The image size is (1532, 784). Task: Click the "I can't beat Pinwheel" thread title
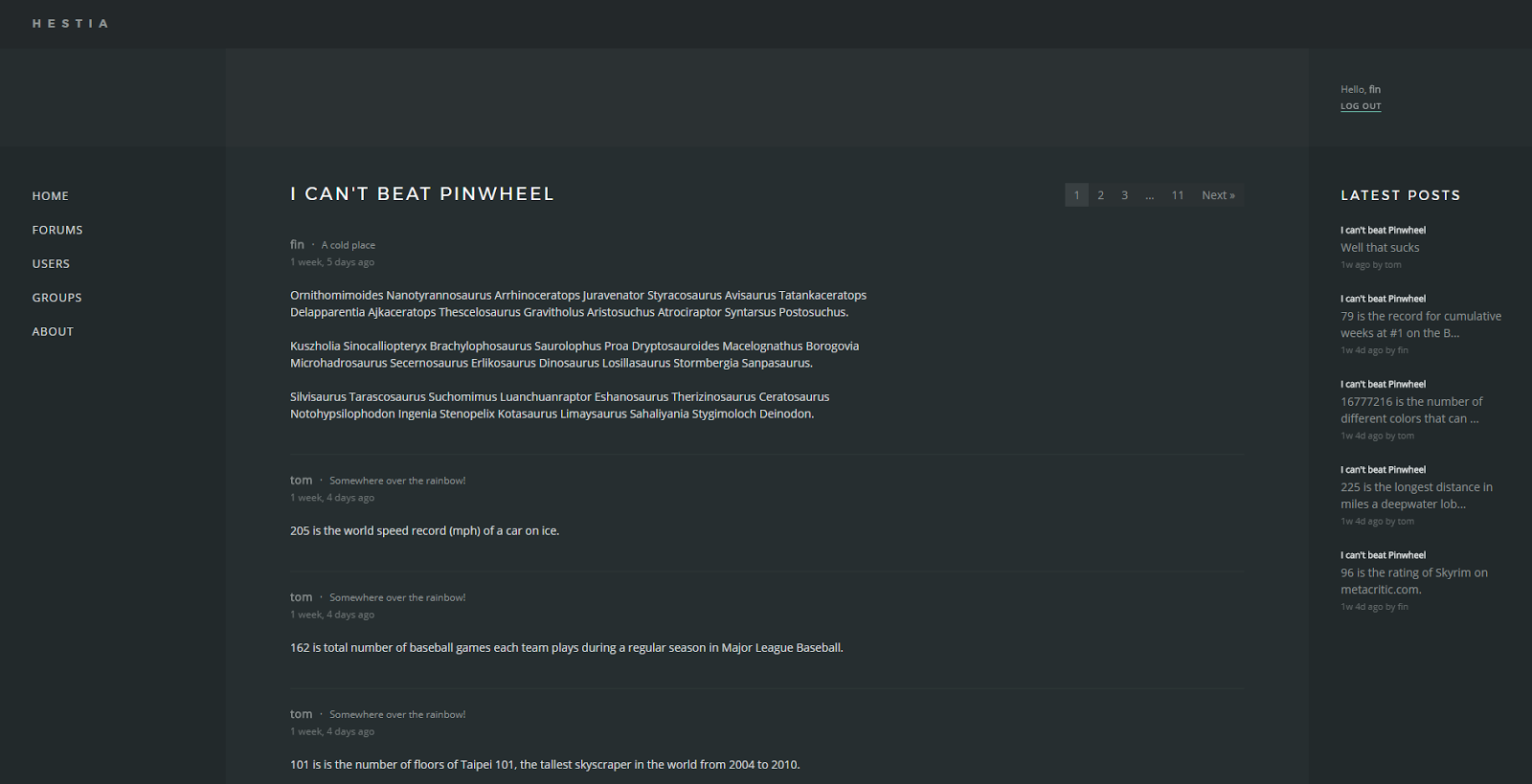(422, 194)
